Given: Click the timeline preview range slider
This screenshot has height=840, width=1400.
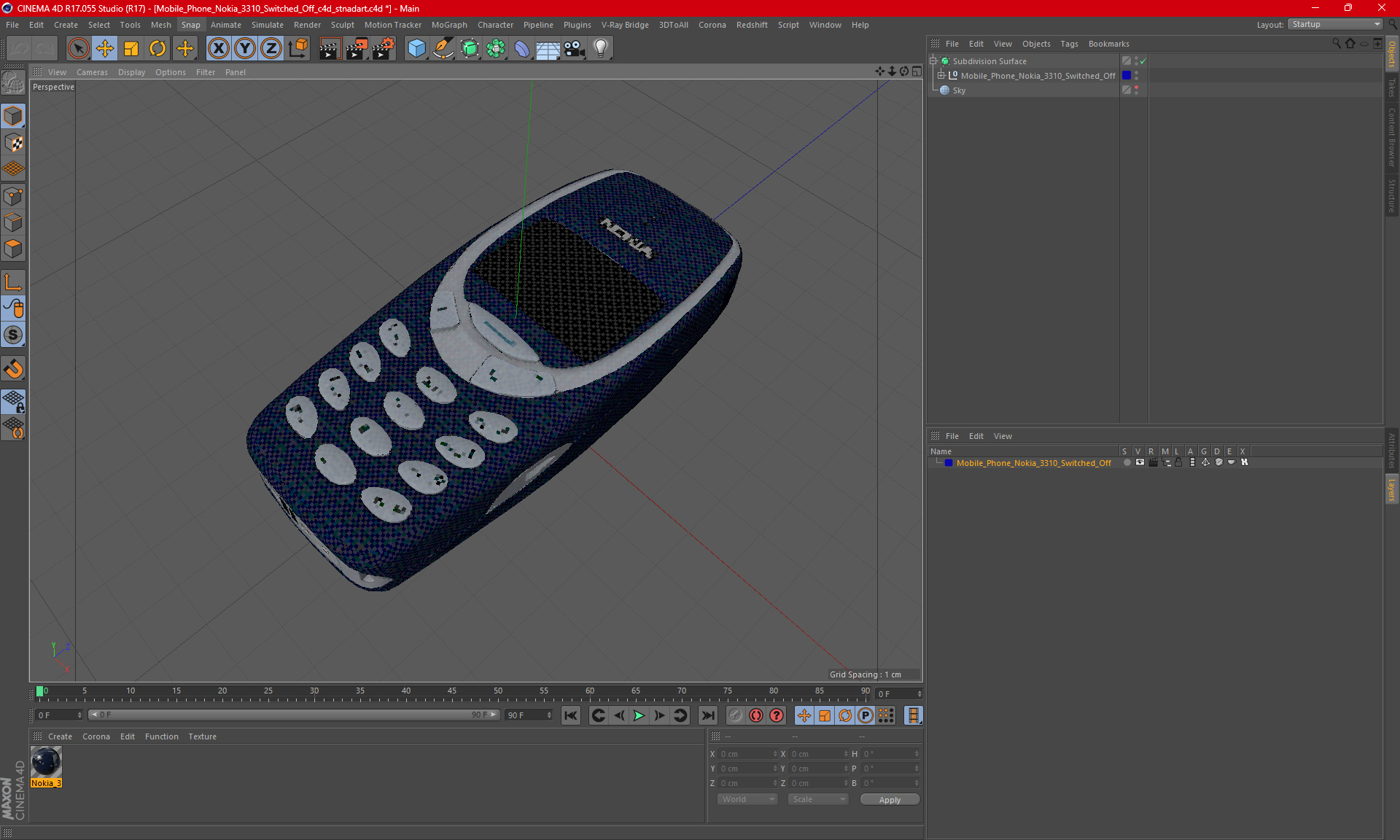Looking at the screenshot, I should click(x=294, y=715).
